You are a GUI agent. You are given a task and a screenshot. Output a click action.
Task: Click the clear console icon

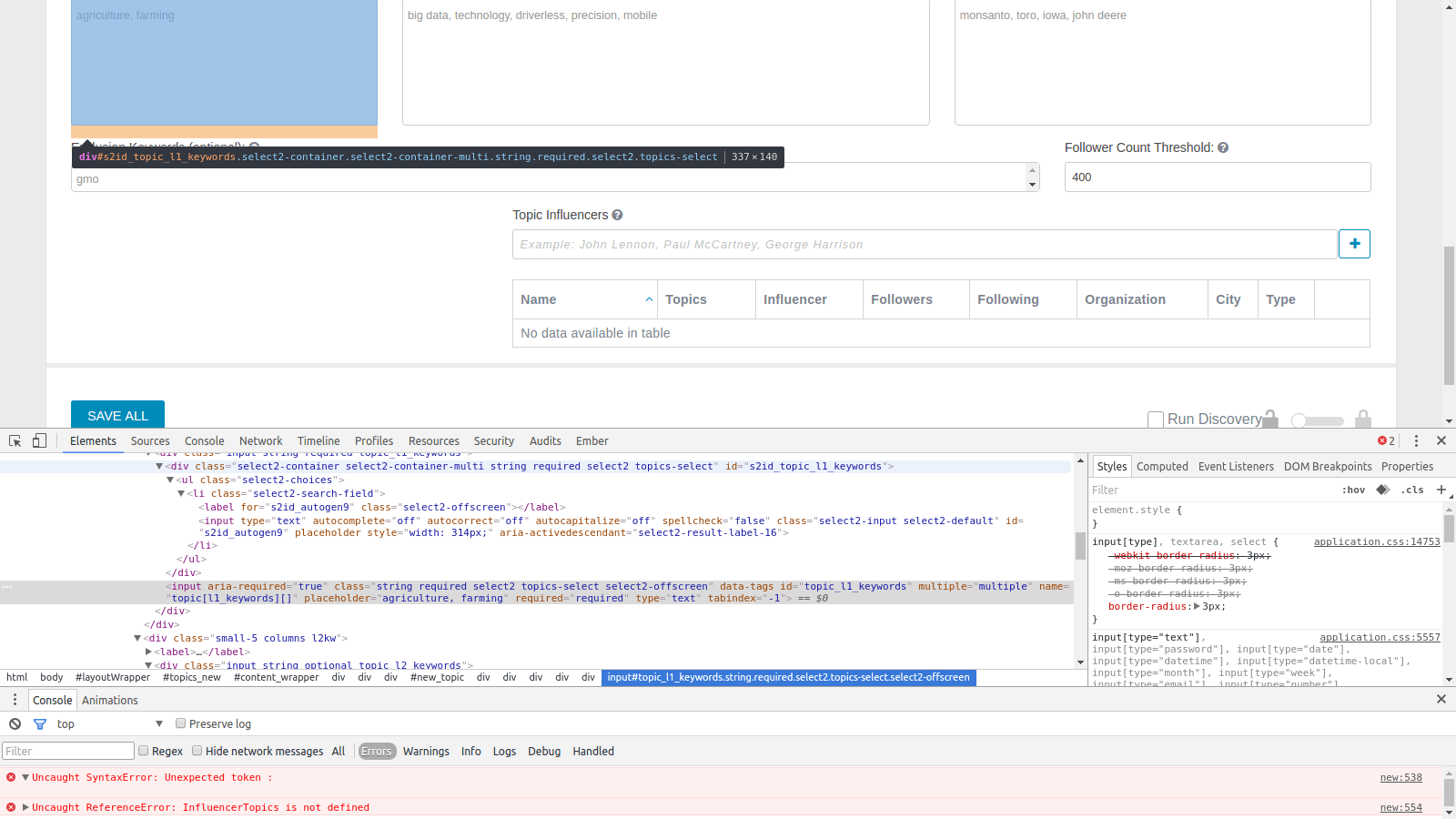pos(15,723)
